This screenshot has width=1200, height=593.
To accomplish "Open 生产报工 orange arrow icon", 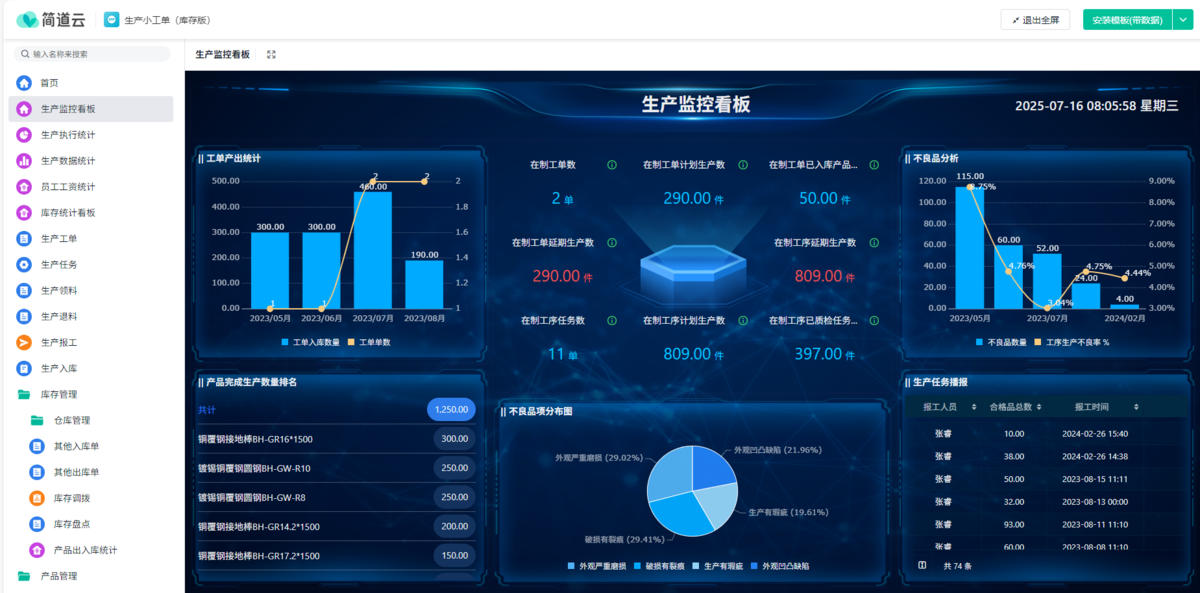I will [x=24, y=343].
